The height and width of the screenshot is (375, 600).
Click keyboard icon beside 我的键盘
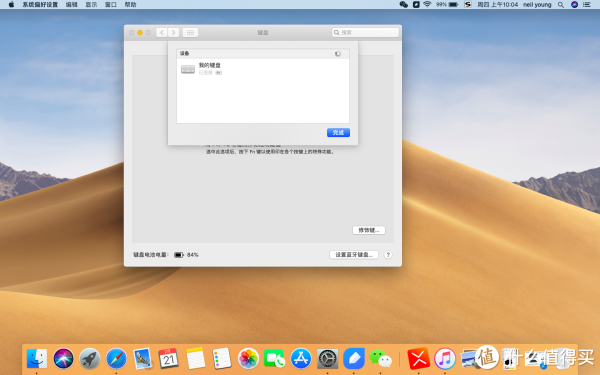point(188,69)
